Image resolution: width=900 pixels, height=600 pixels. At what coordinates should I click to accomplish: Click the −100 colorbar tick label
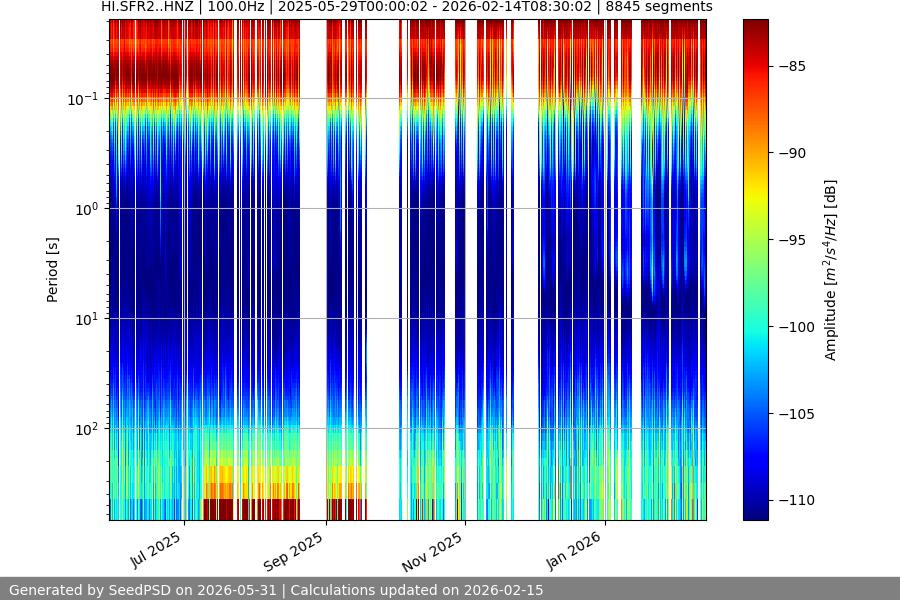tap(796, 327)
